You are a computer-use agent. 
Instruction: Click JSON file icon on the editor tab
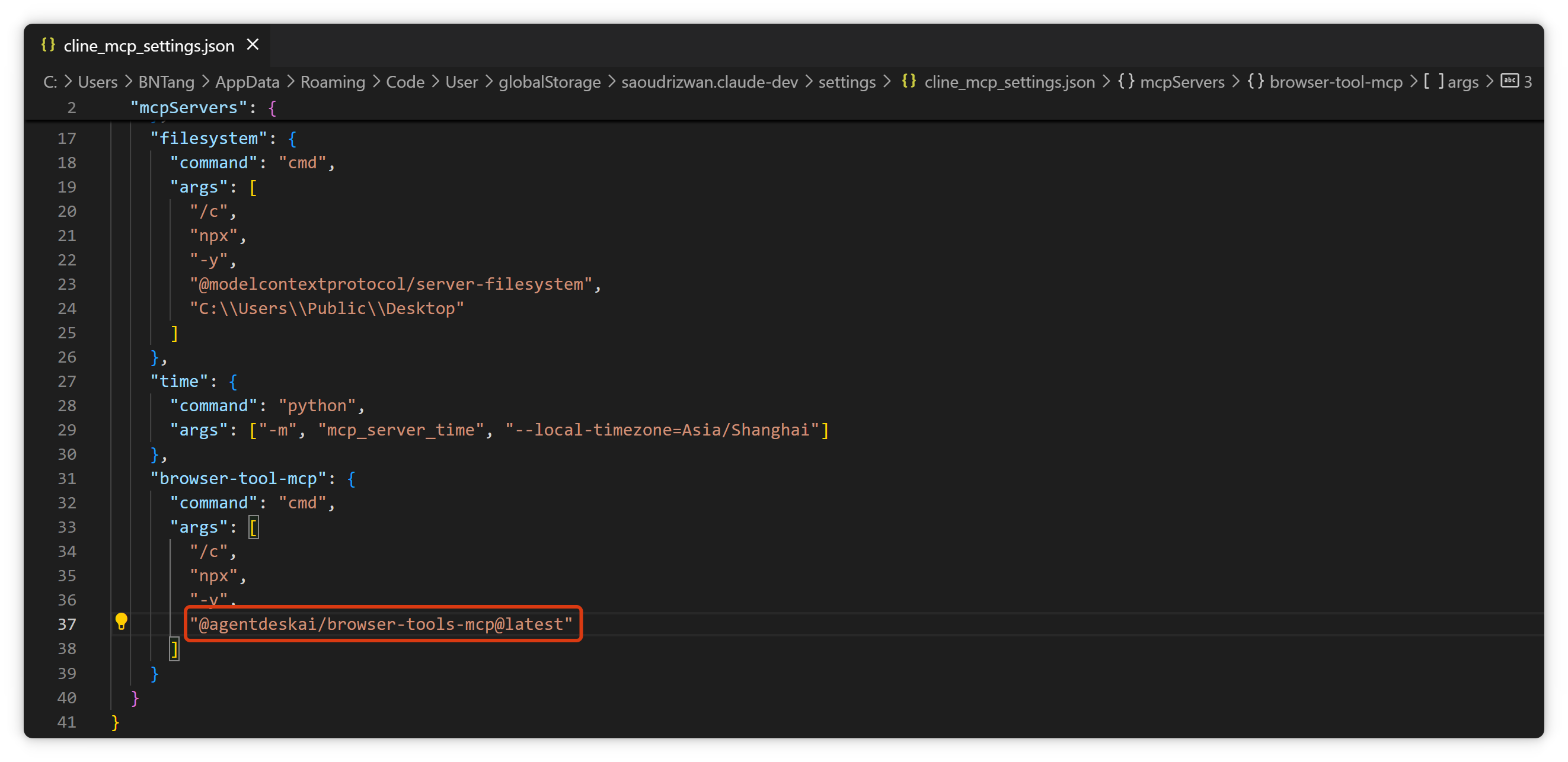[x=48, y=45]
